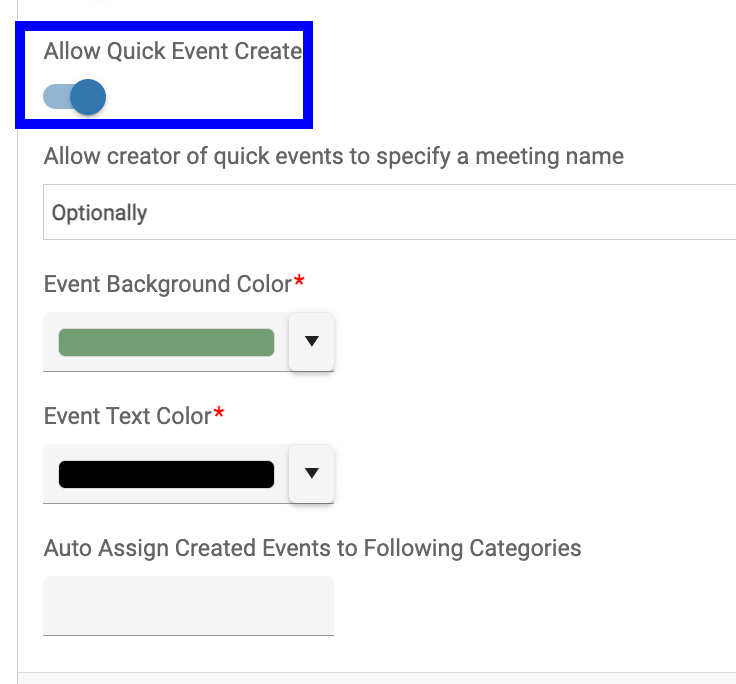The width and height of the screenshot is (736, 684).
Task: Click the light blue track of the toggle
Action: pyautogui.click(x=54, y=97)
